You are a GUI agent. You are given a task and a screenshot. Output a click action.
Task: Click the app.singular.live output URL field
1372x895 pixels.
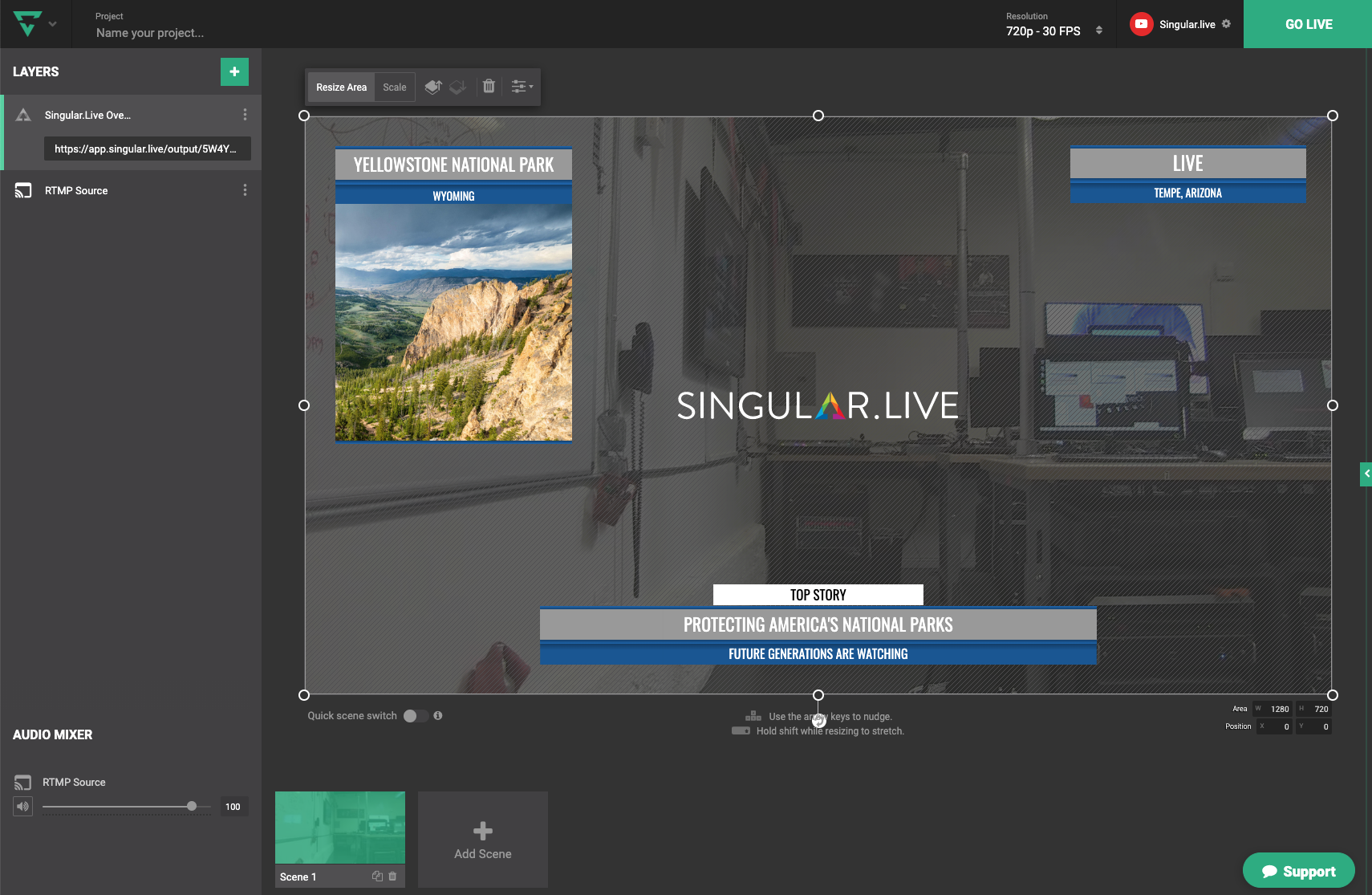pos(148,148)
